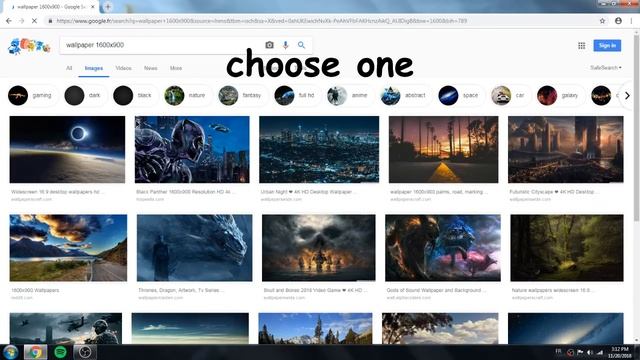Expand the More search menu
The height and width of the screenshot is (360, 640).
pos(176,68)
